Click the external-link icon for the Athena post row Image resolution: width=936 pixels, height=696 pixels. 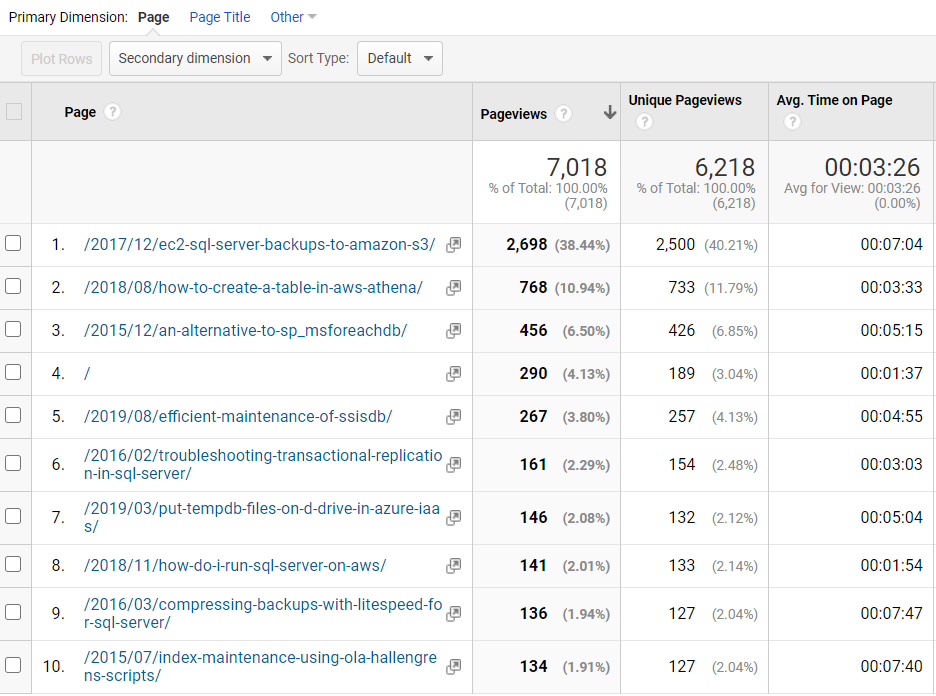tap(453, 287)
